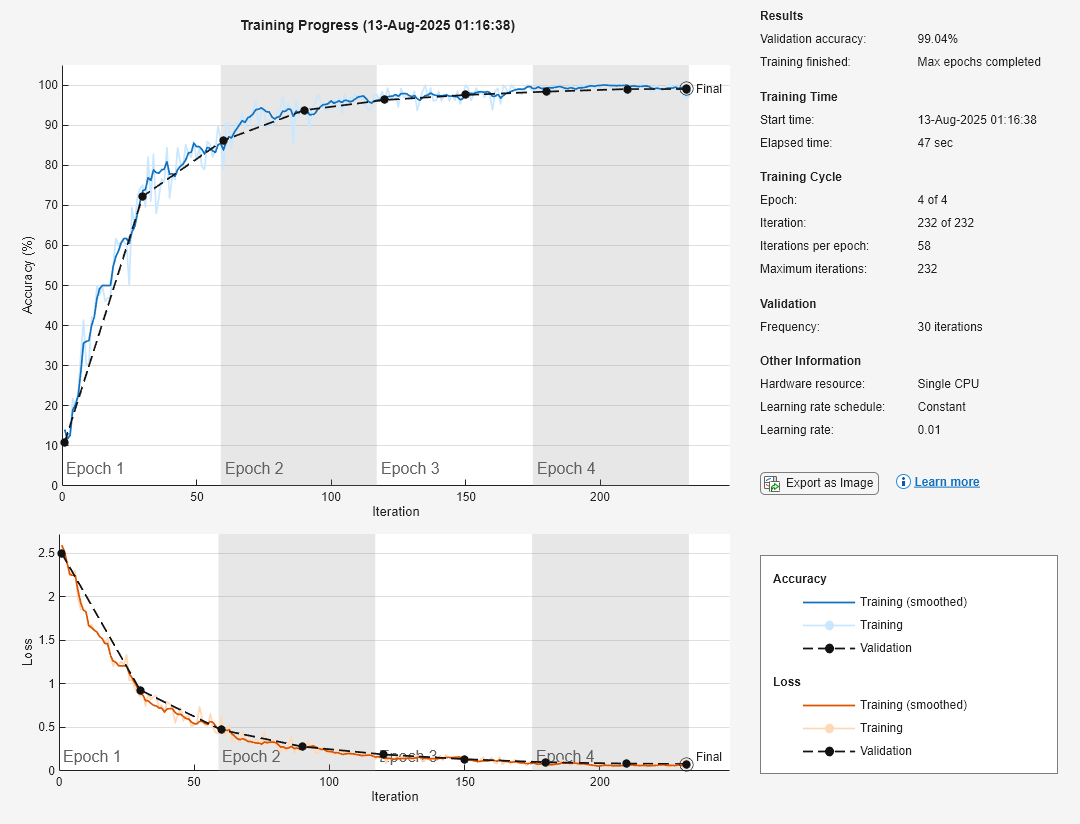Click the 99.04% validation accuracy value
The image size is (1080, 824).
pyautogui.click(x=936, y=38)
